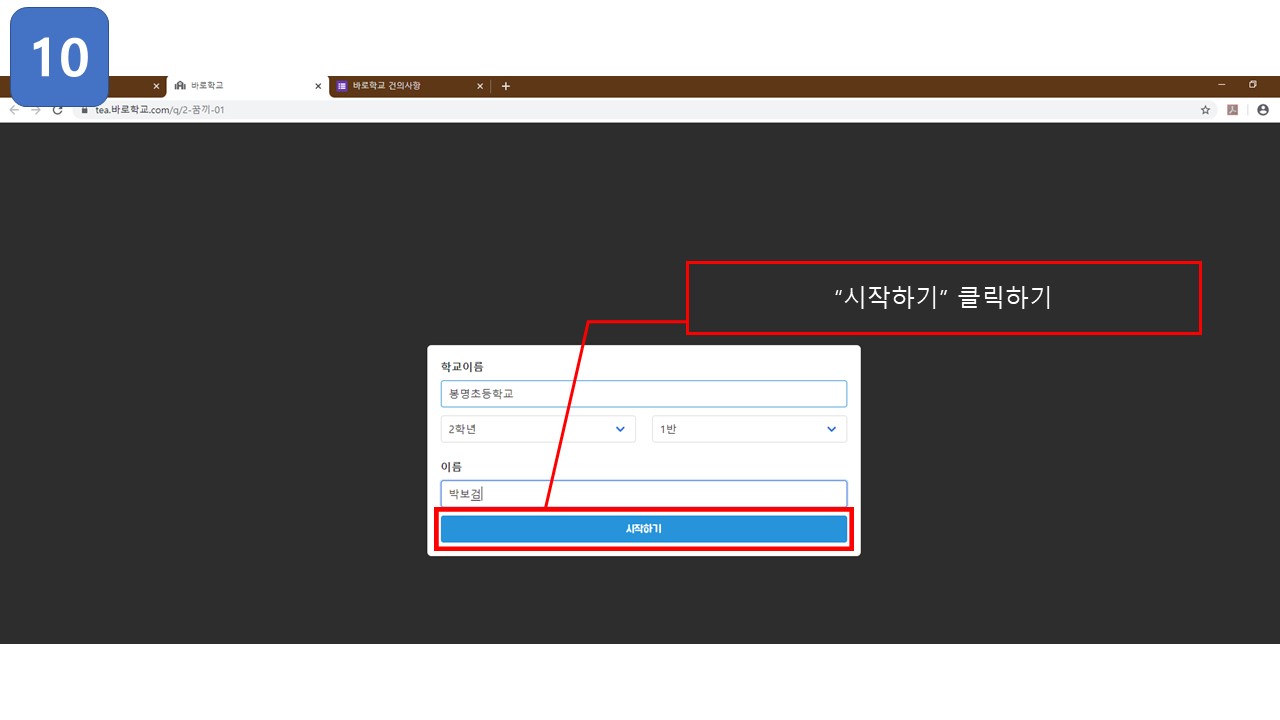Switch to the 바로학교 browser tab
Image resolution: width=1280 pixels, height=720 pixels.
coord(245,86)
